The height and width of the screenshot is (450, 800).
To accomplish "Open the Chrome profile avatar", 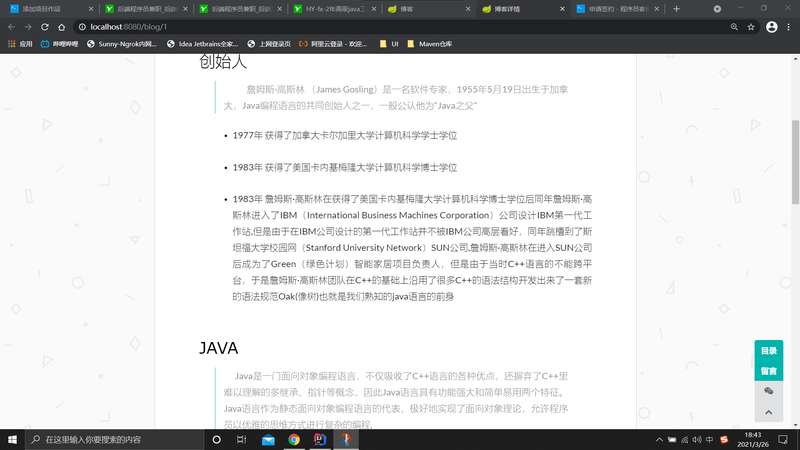I will pos(772,27).
